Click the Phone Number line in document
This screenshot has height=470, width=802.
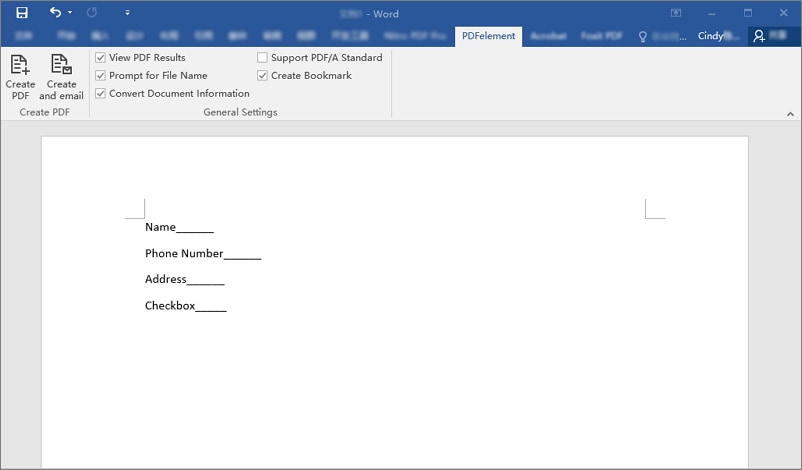203,254
